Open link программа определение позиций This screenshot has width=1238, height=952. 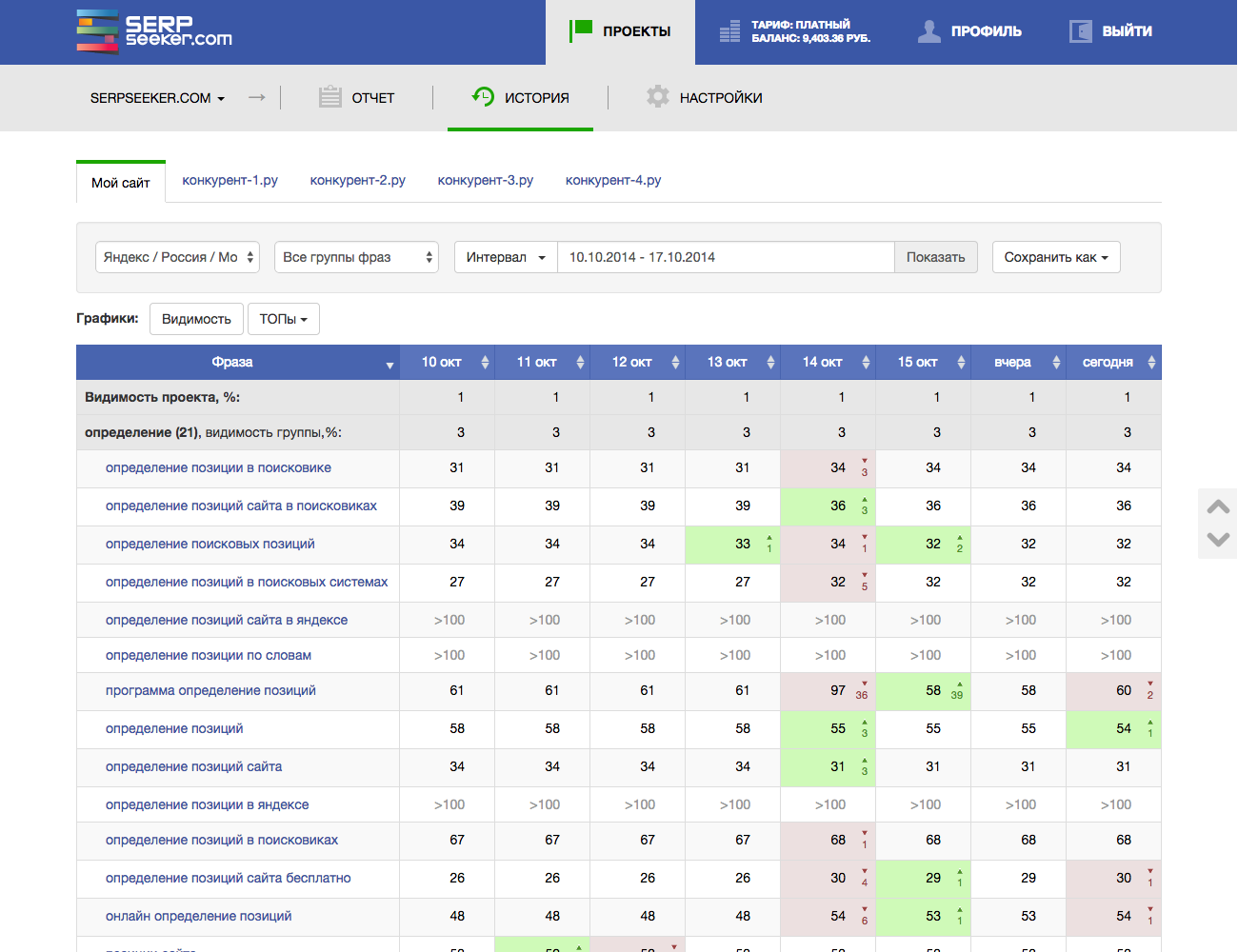point(210,690)
